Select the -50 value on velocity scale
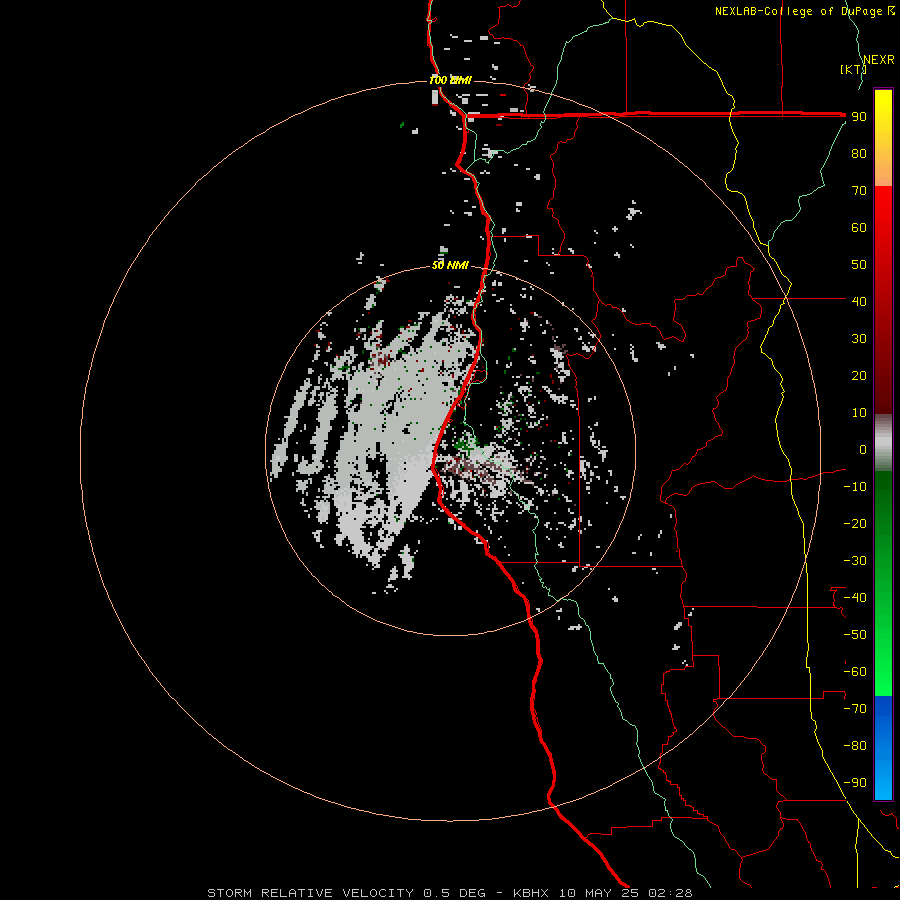 pos(855,635)
